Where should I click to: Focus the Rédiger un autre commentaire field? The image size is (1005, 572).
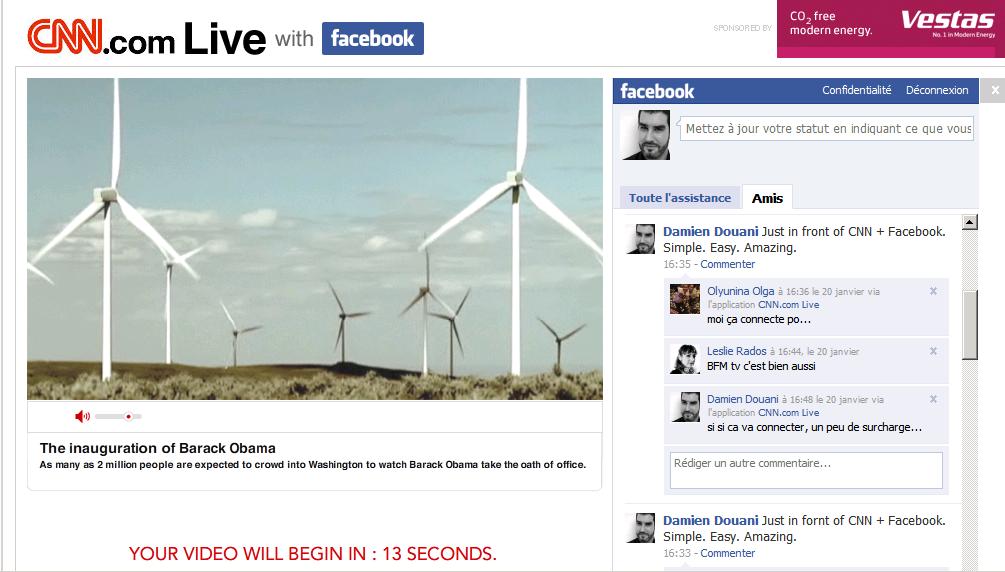[806, 470]
